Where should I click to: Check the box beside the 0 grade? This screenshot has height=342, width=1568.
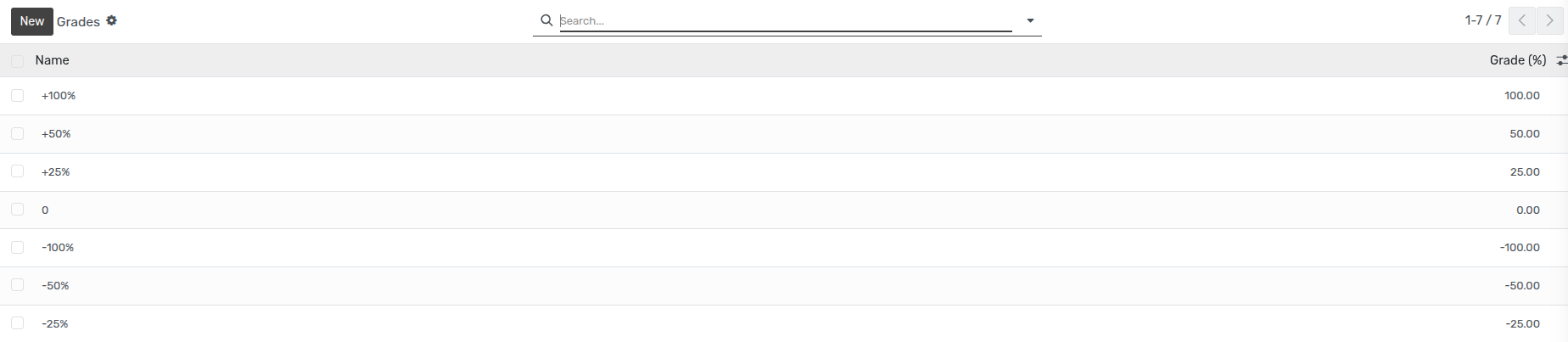(x=17, y=210)
